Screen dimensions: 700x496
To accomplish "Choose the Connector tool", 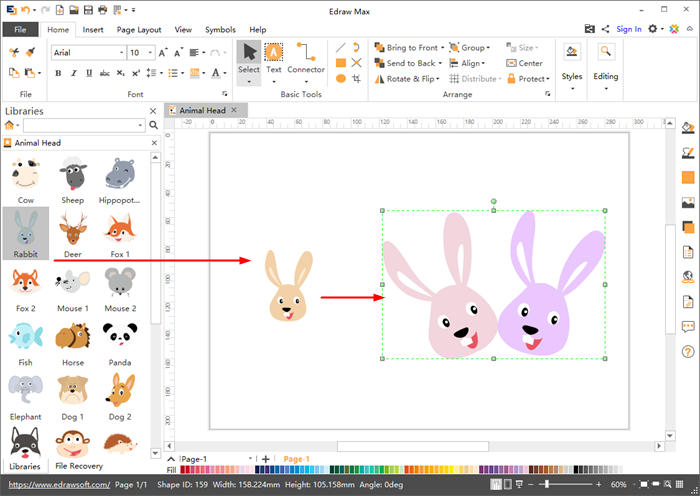I will (x=306, y=54).
